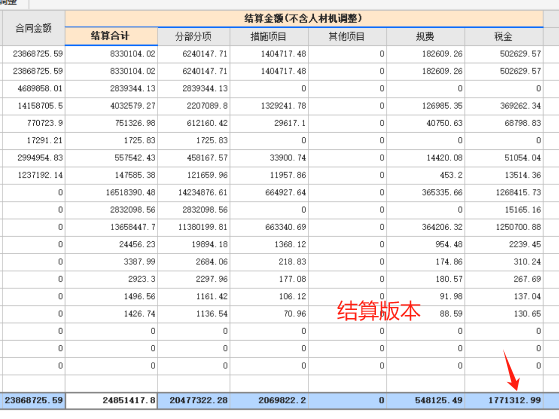The image size is (559, 419).
Task: Select cell with value 4689858.01
Action: (x=34, y=88)
